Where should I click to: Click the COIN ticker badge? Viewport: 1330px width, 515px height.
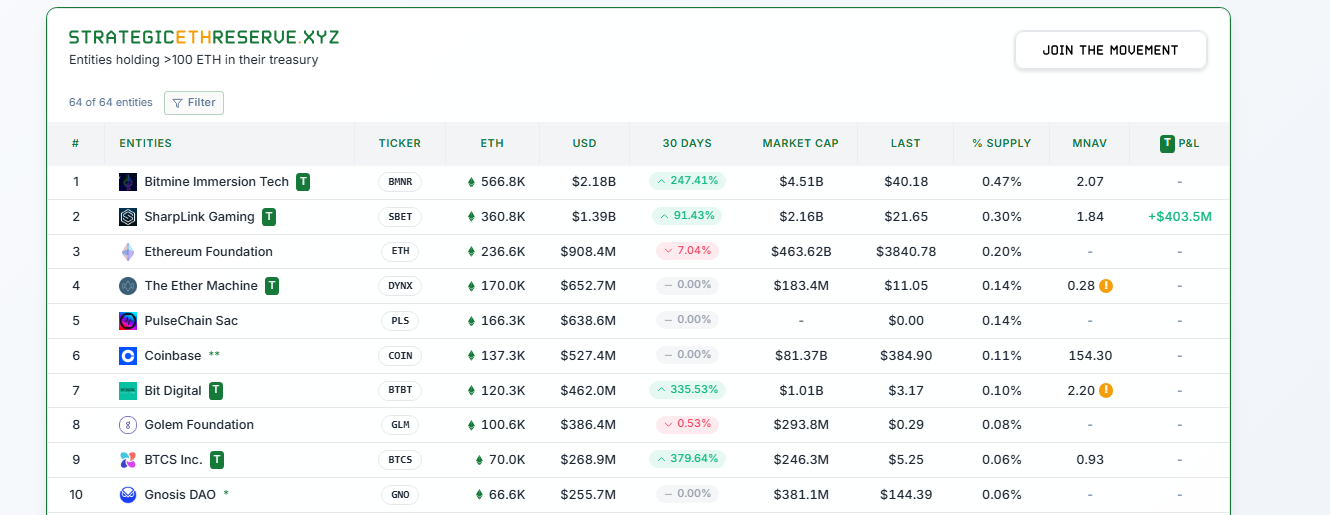400,356
